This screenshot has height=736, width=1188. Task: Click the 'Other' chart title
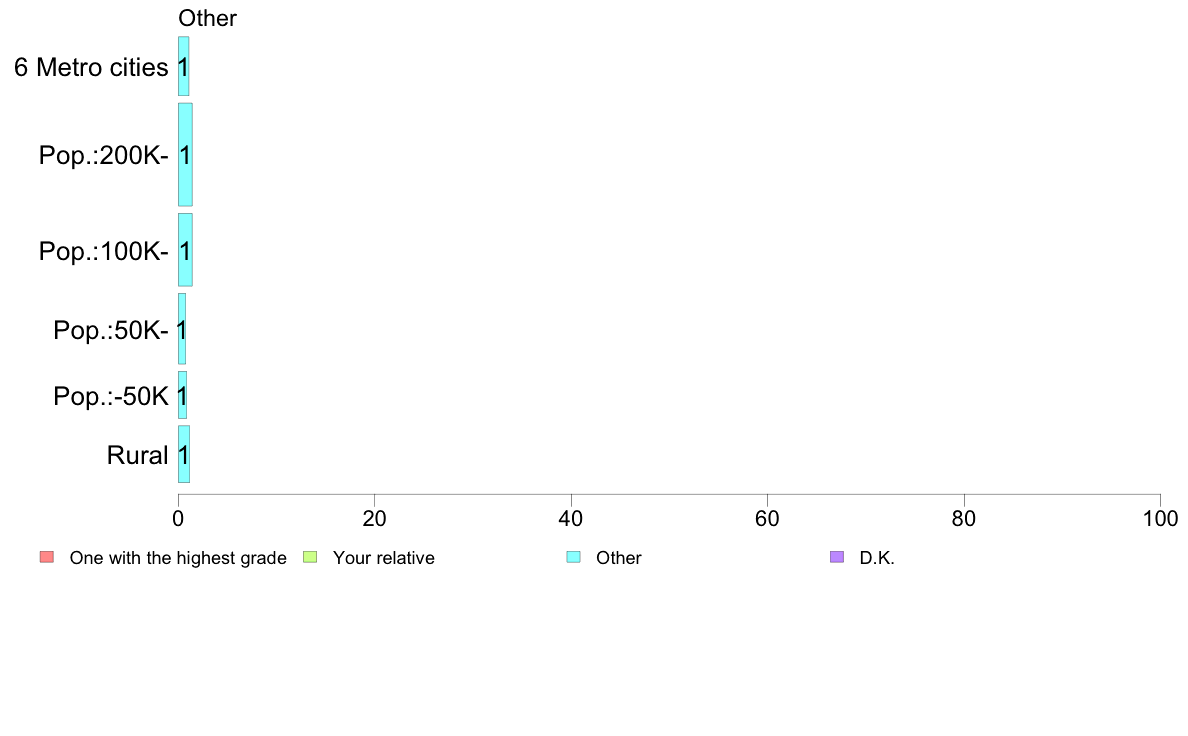207,18
